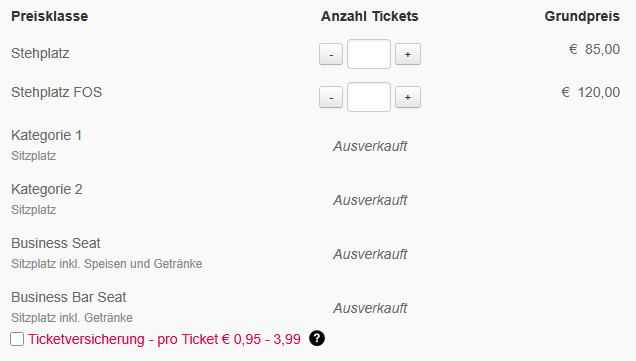Click the Kategorie 2 Sitzplatz entry
The image size is (636, 361).
point(47,199)
